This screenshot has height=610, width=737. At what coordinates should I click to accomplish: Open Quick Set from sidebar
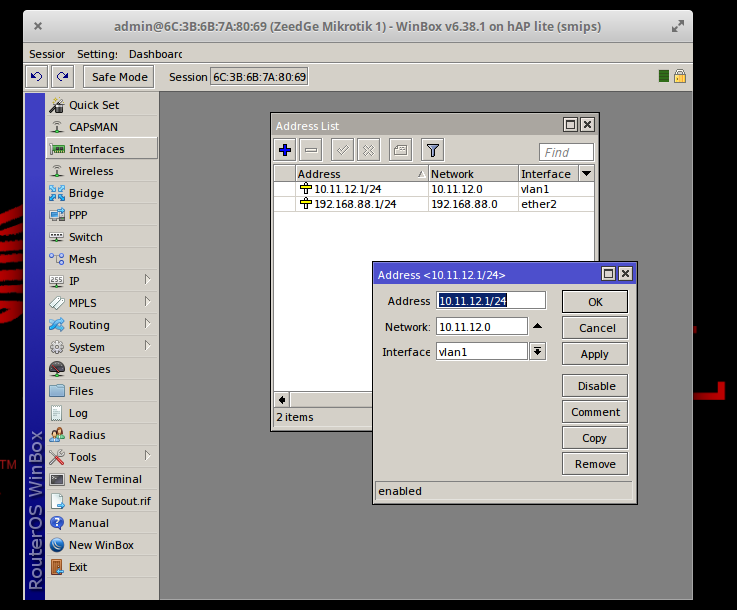(x=102, y=105)
